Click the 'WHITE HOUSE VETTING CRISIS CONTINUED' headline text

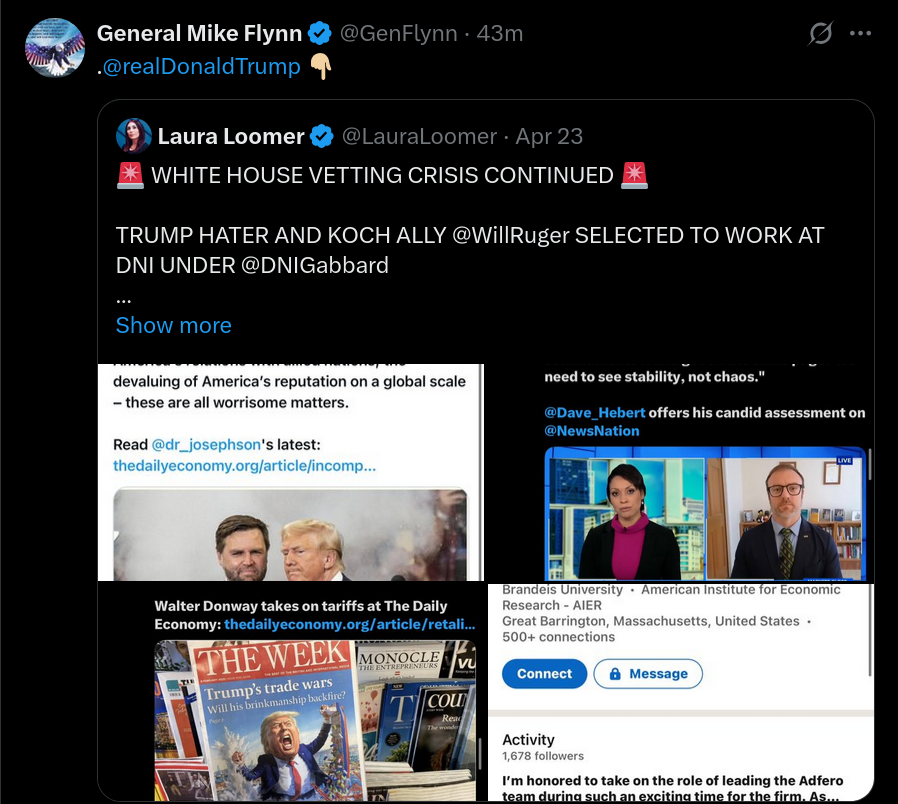pyautogui.click(x=382, y=175)
